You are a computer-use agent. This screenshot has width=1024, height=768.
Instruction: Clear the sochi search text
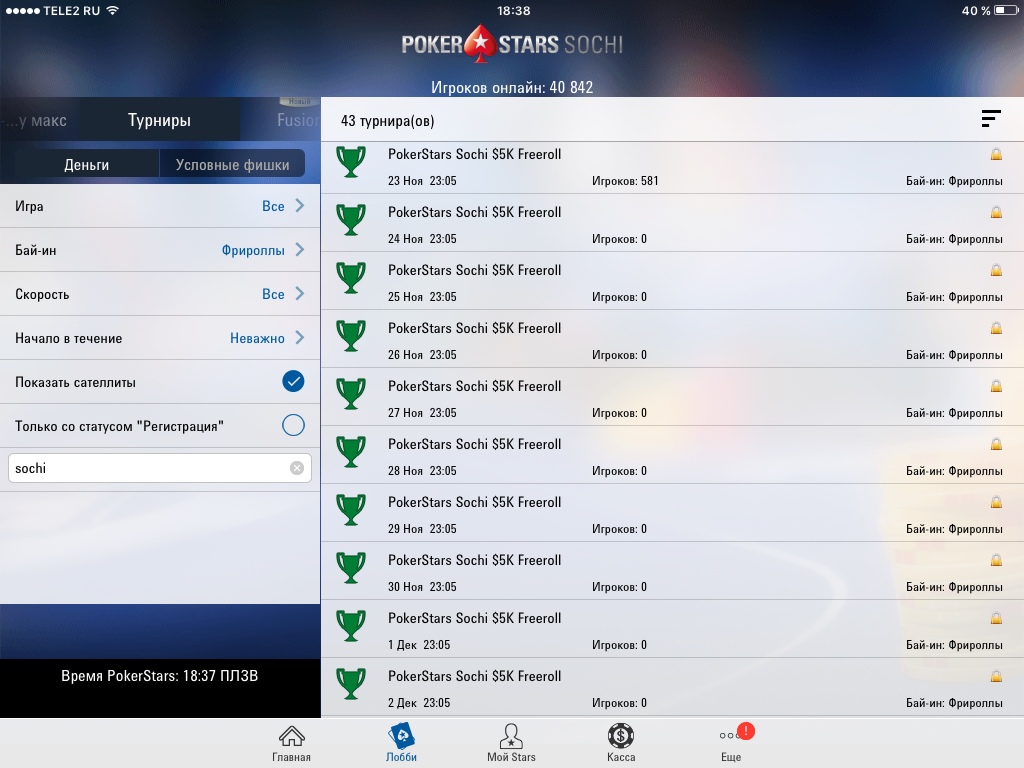coord(296,468)
